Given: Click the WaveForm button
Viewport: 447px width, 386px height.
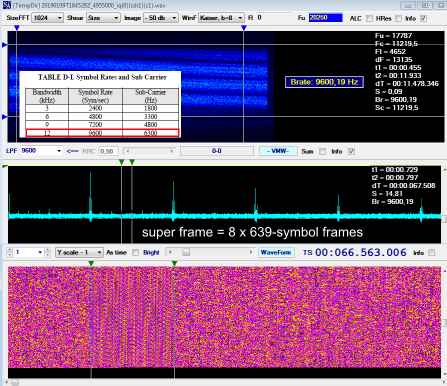Looking at the screenshot, I should [x=276, y=252].
